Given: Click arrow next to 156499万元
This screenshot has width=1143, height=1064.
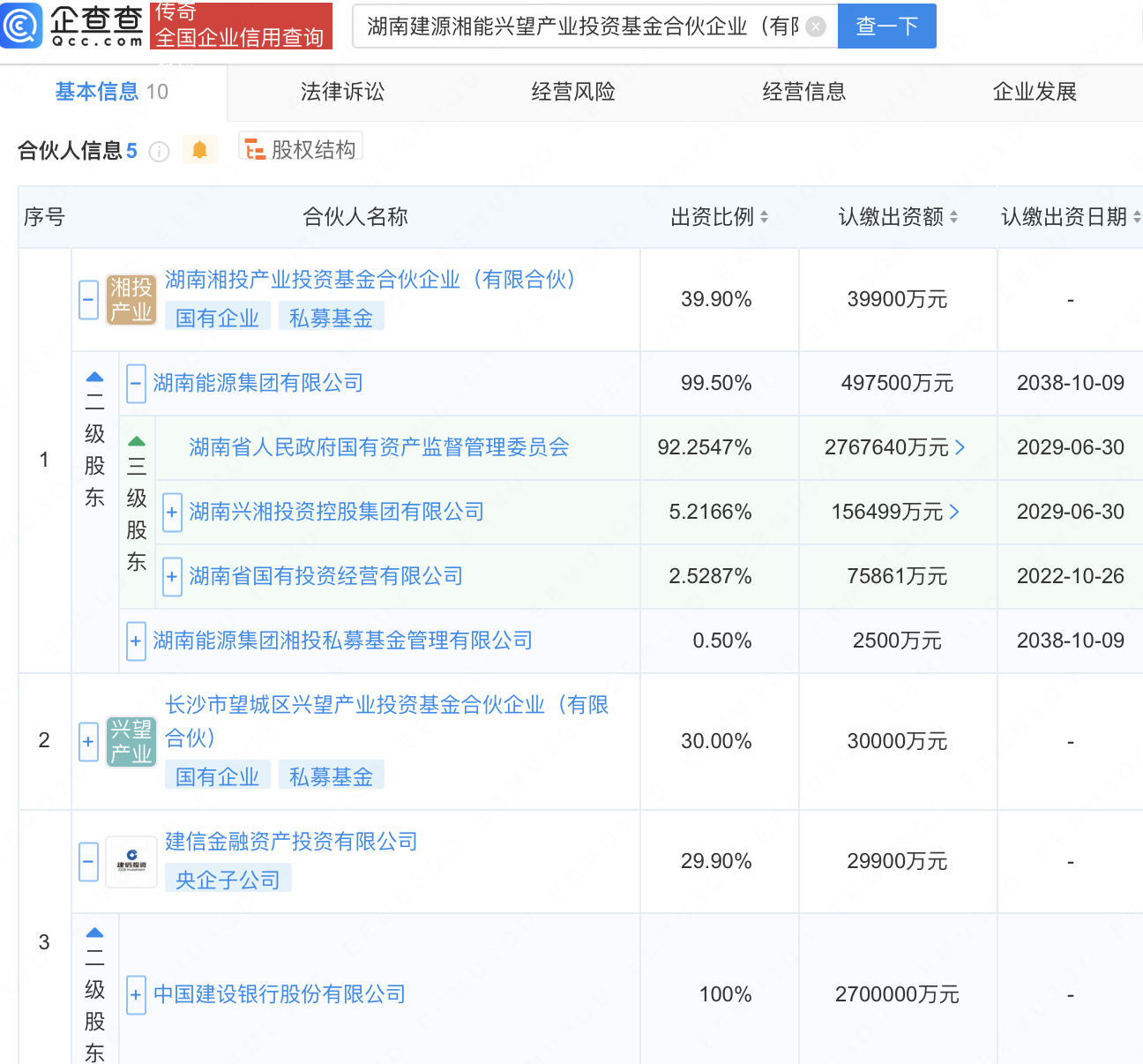Looking at the screenshot, I should click(954, 513).
